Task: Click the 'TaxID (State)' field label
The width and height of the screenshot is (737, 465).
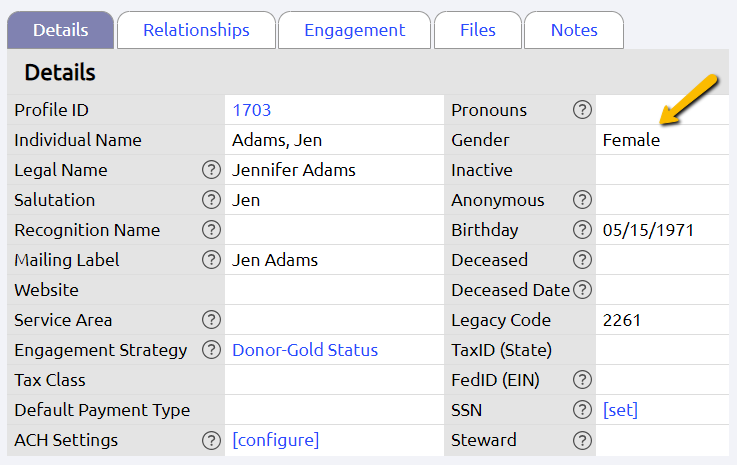Action: [502, 350]
